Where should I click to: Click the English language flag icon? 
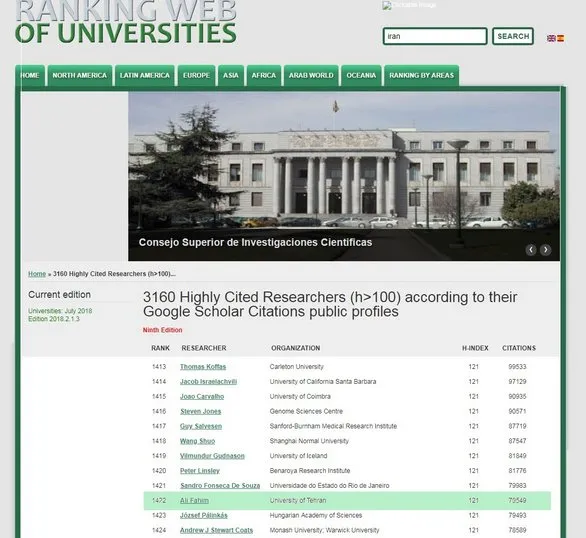click(551, 38)
